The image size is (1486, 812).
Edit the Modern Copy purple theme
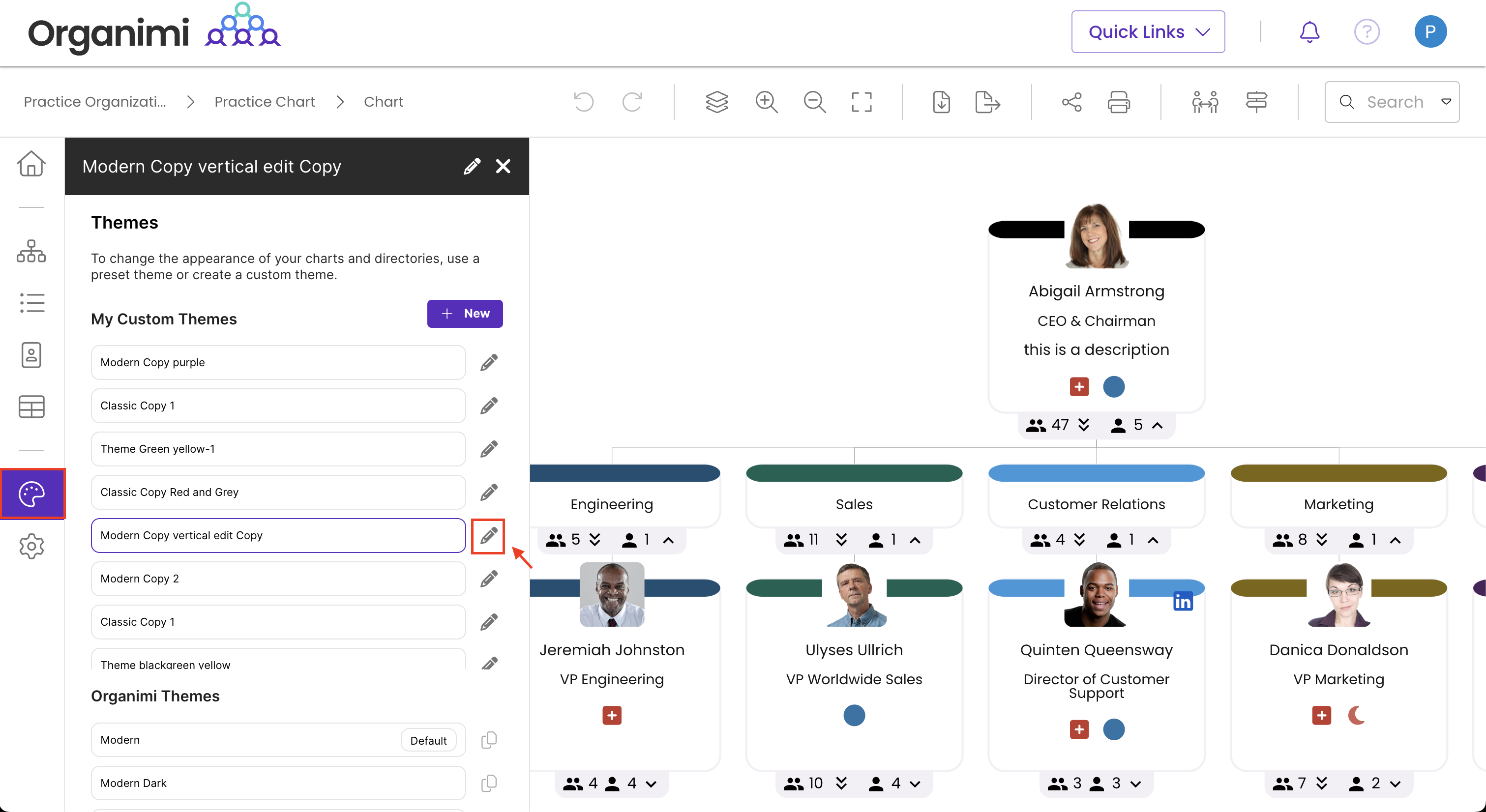[x=489, y=362]
